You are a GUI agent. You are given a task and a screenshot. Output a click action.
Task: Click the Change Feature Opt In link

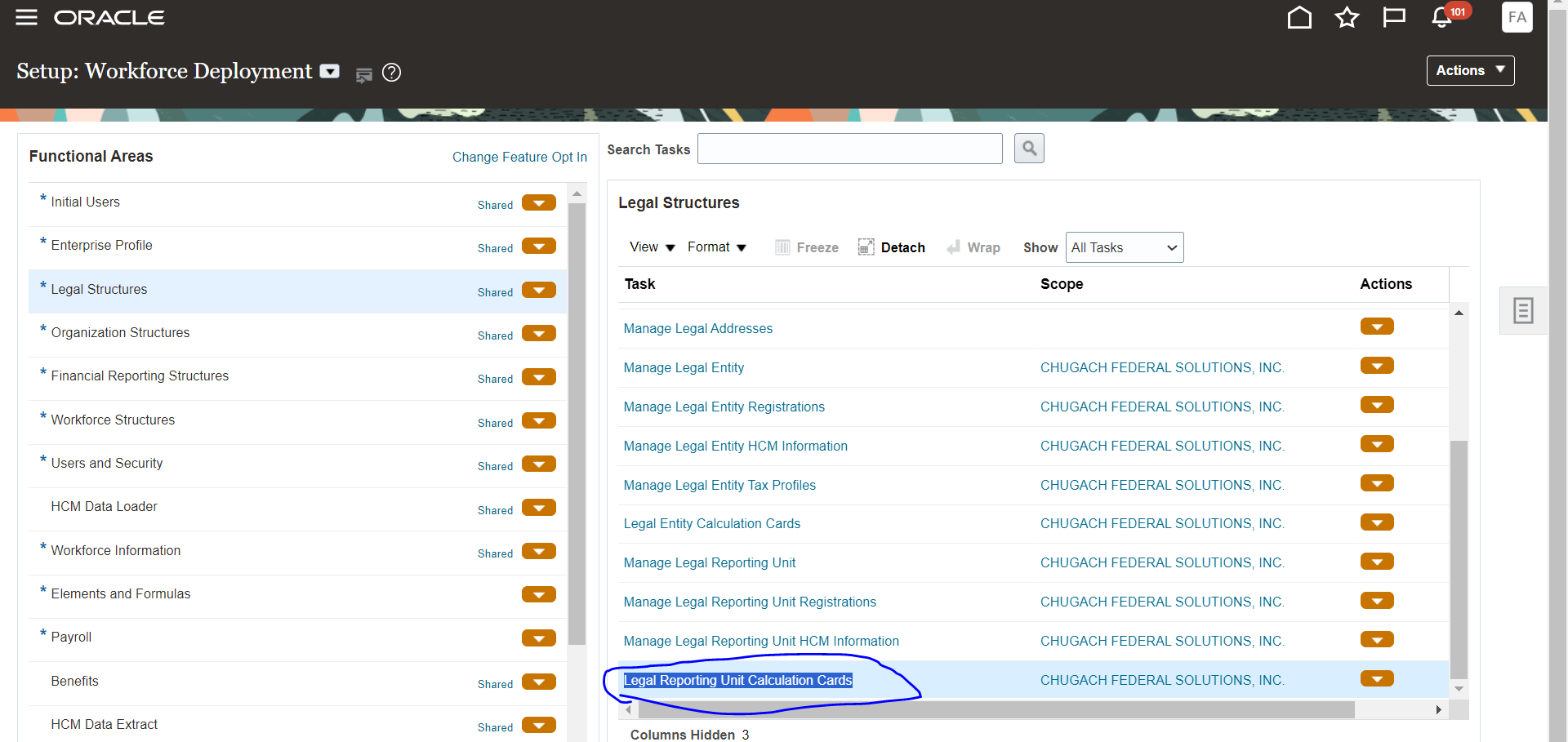[x=519, y=157]
